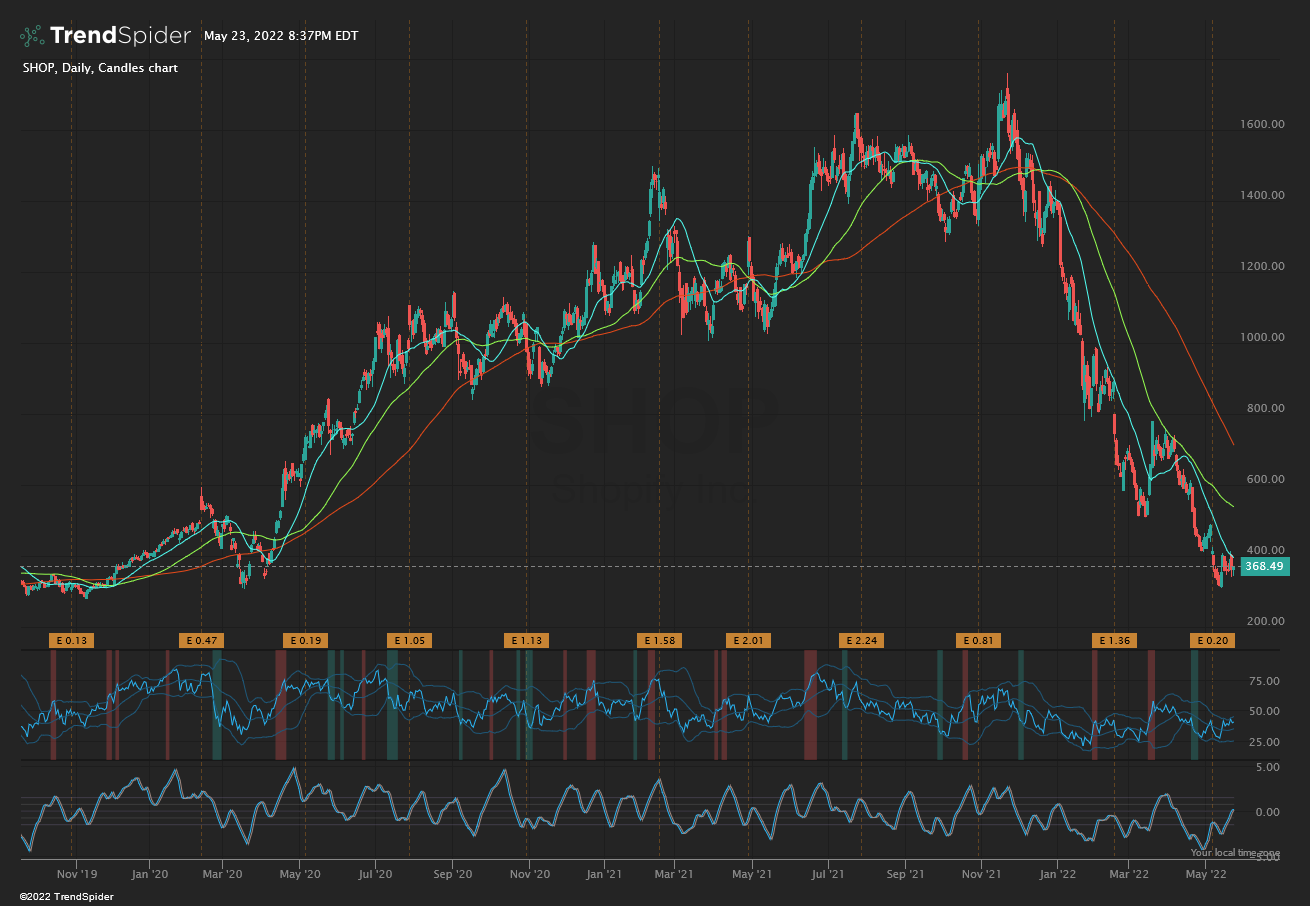Image resolution: width=1310 pixels, height=906 pixels.
Task: Select the E 0.20 earnings marker
Action: [x=1212, y=640]
